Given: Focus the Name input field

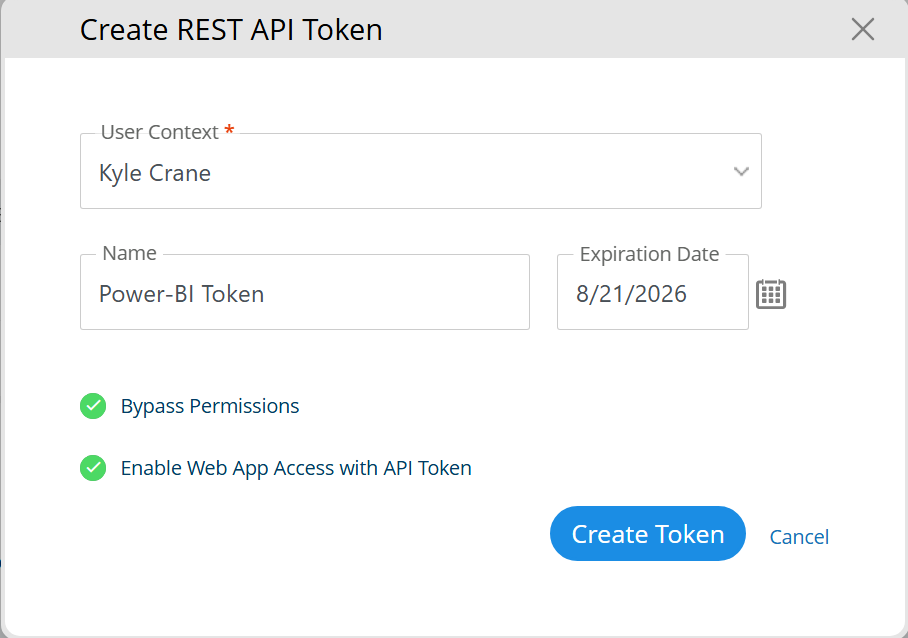Looking at the screenshot, I should pos(305,292).
